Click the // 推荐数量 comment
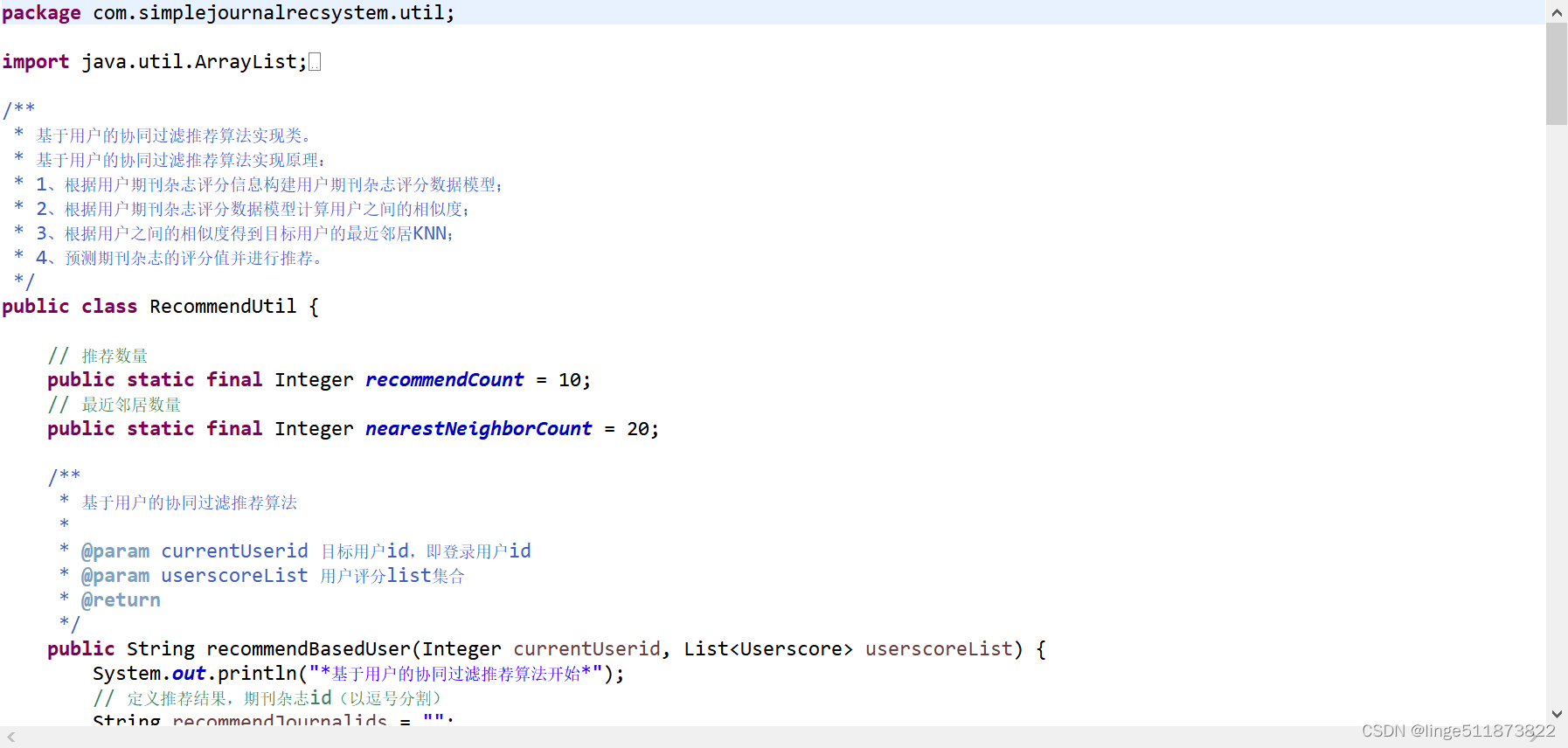 pos(98,356)
